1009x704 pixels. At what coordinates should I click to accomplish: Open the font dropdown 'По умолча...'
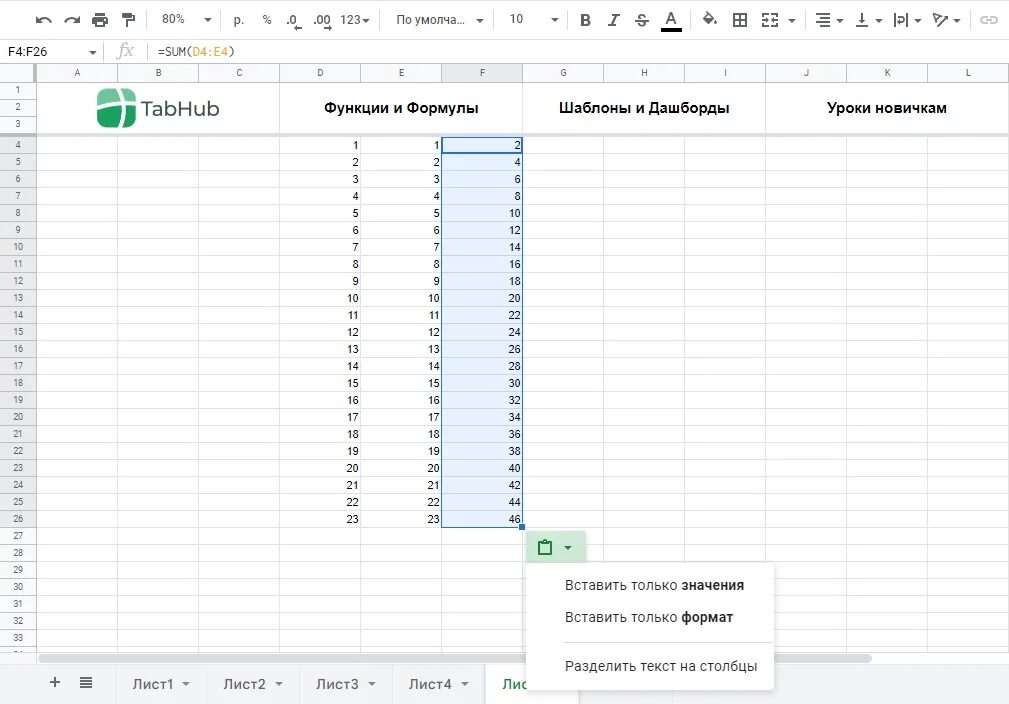(440, 20)
